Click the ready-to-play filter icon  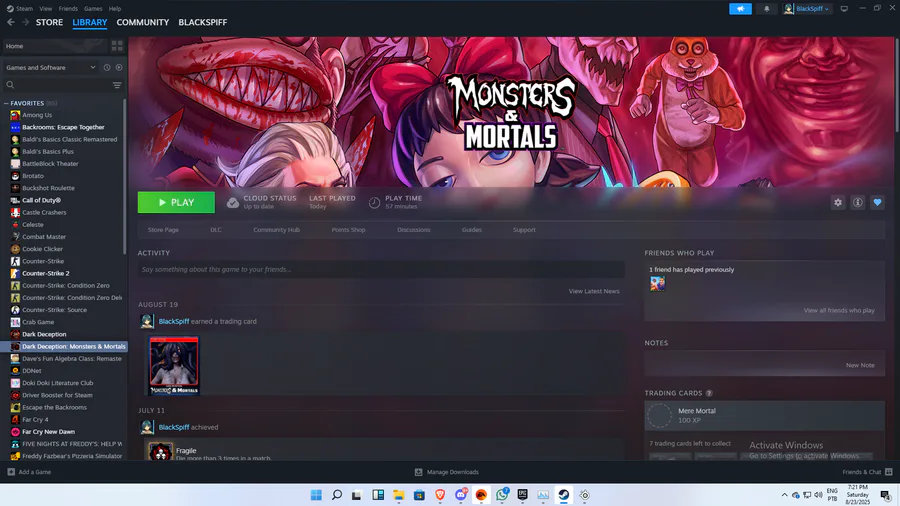(x=119, y=67)
